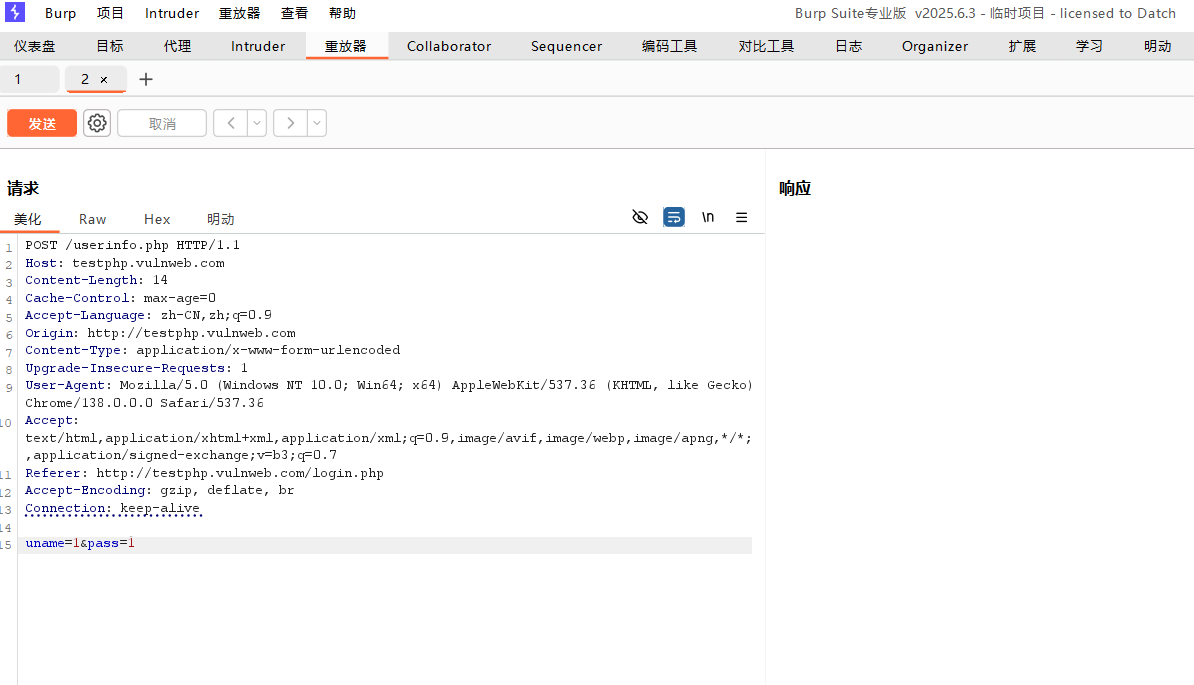Switch to the 对比工具 tab
Screen dimensions: 1194x685
point(766,46)
